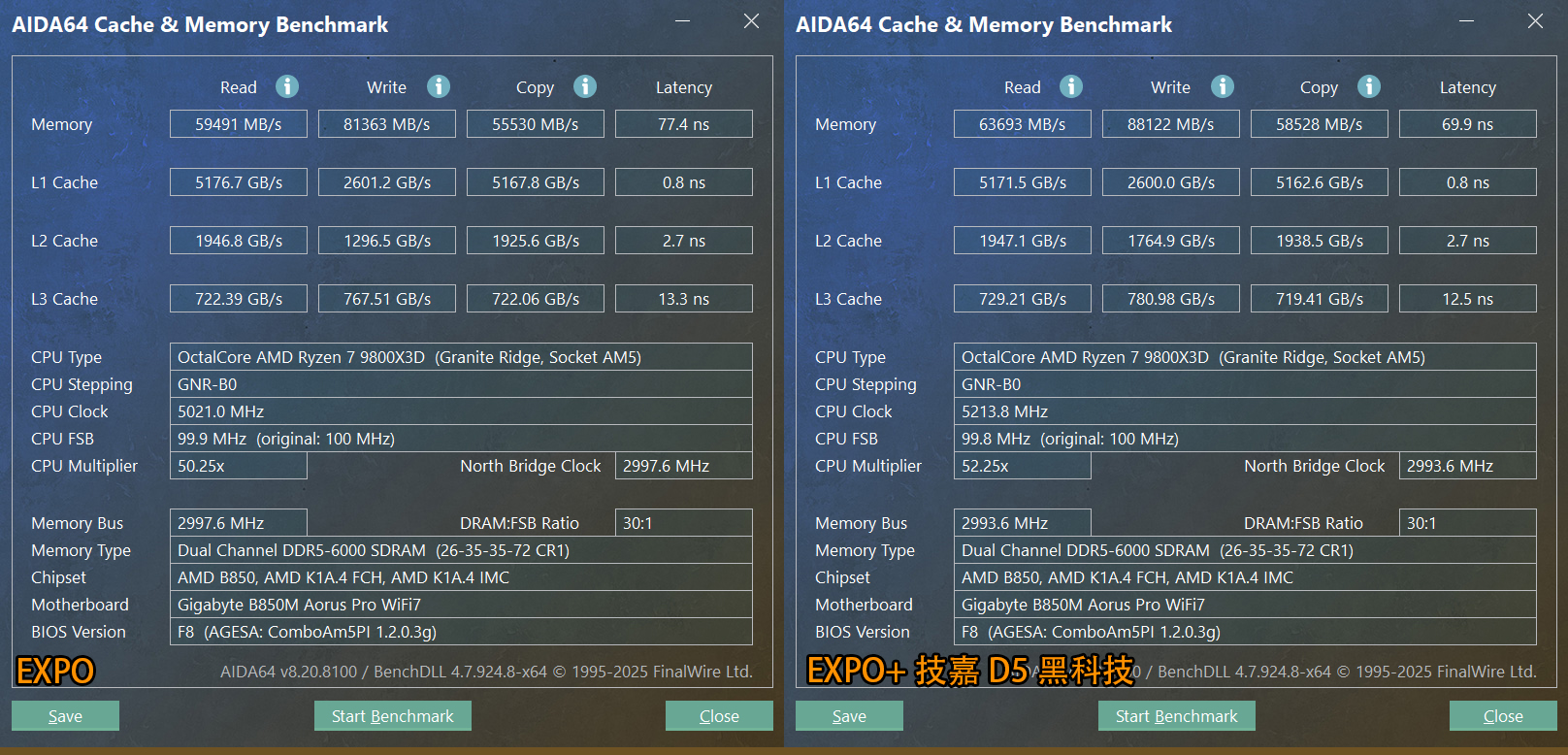
Task: Click BIOS Version field in right window
Action: pos(1245,632)
